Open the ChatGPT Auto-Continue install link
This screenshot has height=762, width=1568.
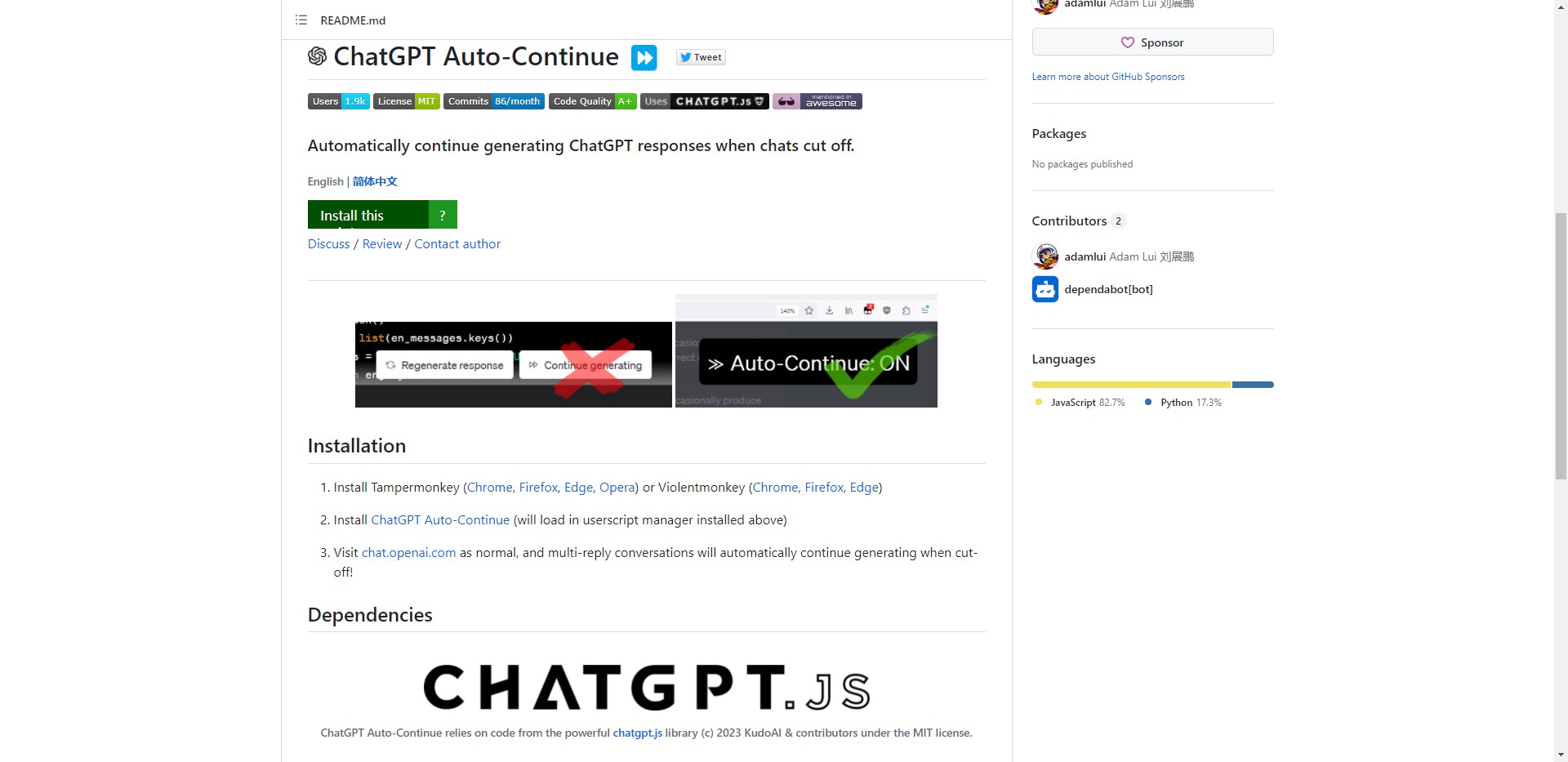[440, 519]
